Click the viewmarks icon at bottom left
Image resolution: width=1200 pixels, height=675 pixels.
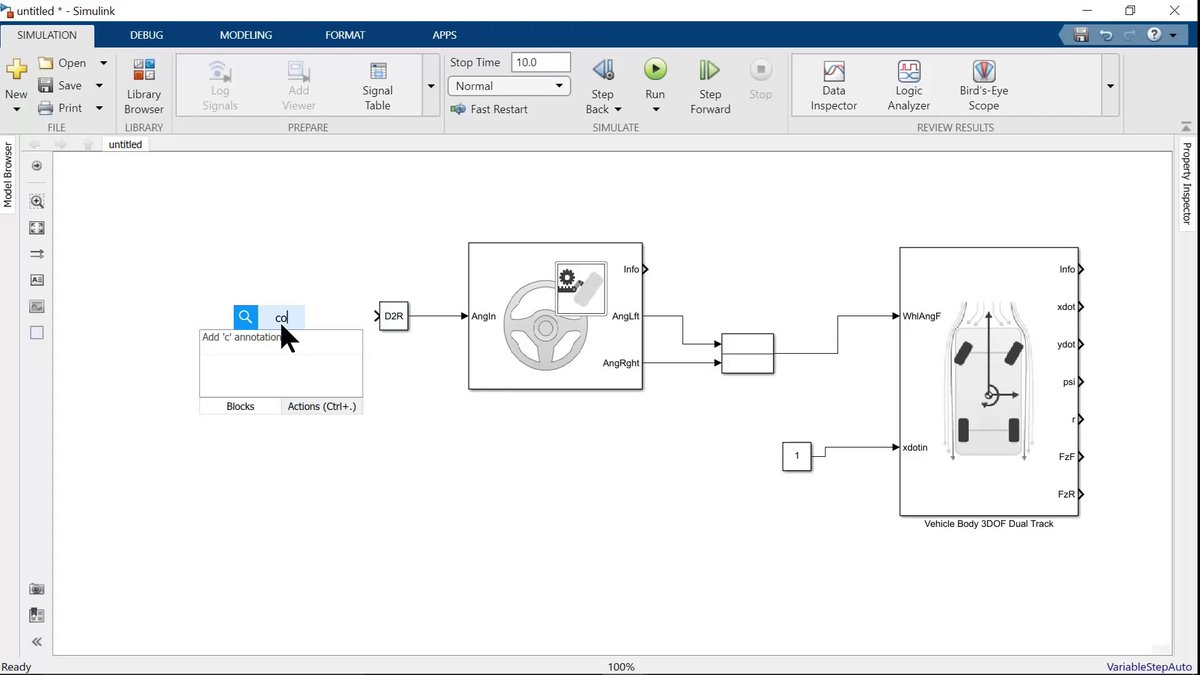coord(37,615)
